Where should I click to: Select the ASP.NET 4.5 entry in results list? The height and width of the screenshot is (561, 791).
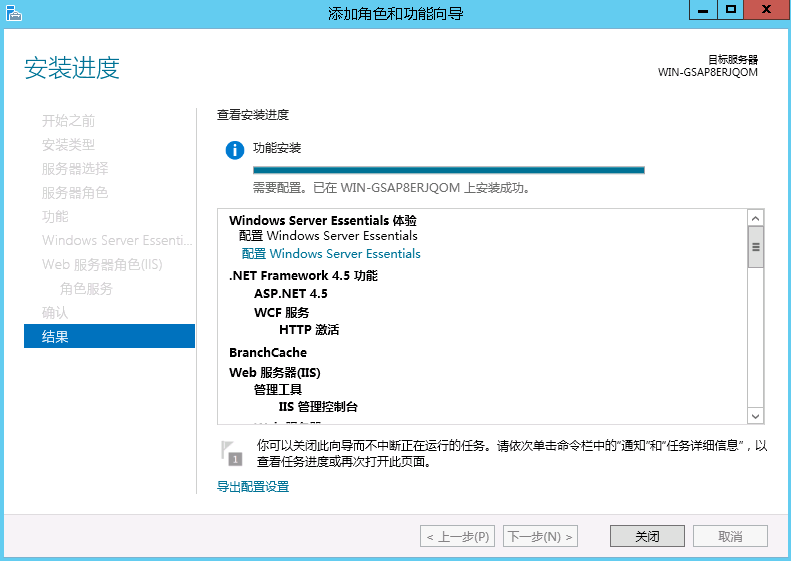(x=290, y=294)
